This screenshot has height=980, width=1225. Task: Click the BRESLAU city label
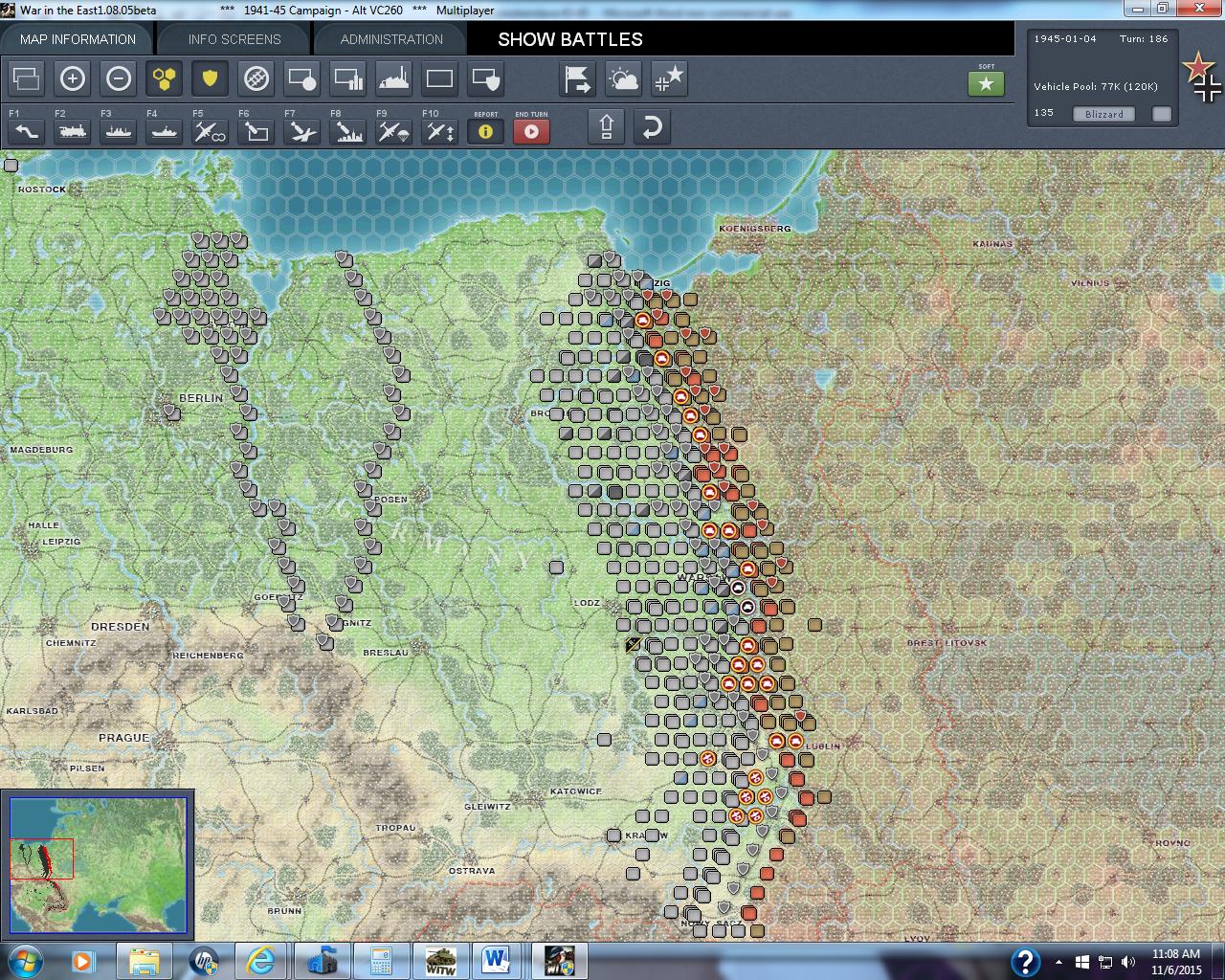[x=386, y=653]
